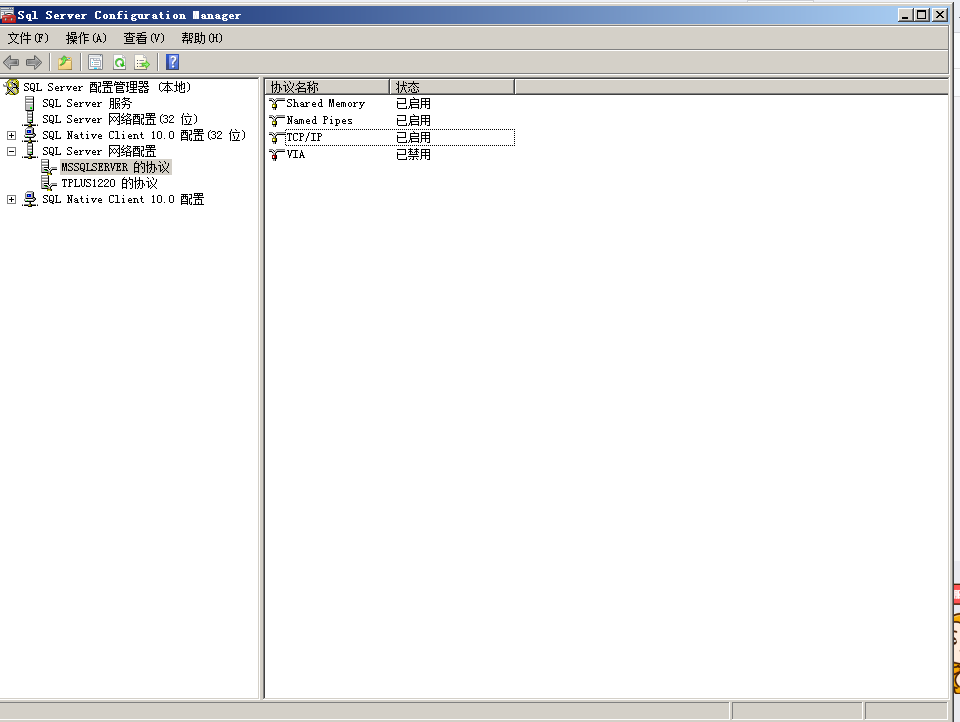This screenshot has width=960, height=722.
Task: Click Shared Memory's 已启用 status
Action: [413, 103]
